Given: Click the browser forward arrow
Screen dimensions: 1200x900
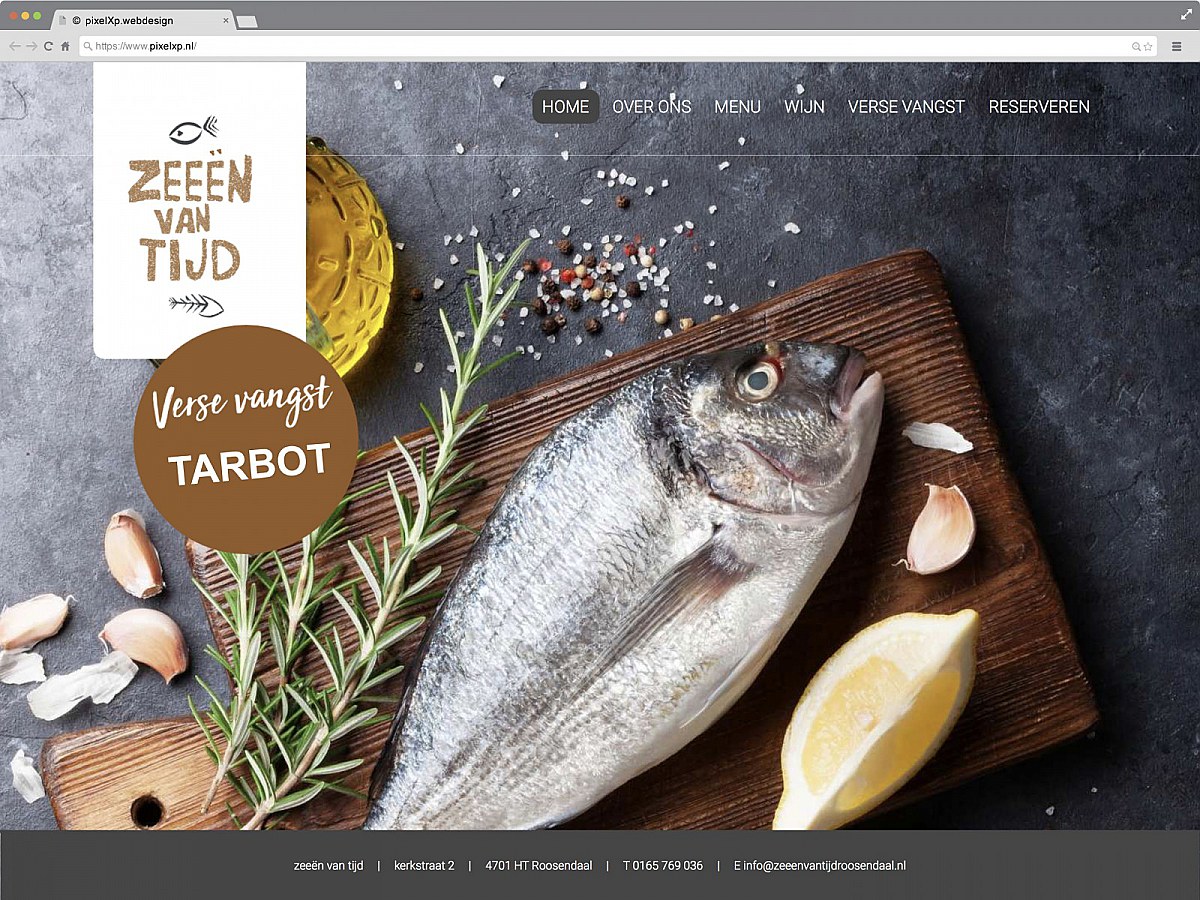Looking at the screenshot, I should click(x=33, y=46).
